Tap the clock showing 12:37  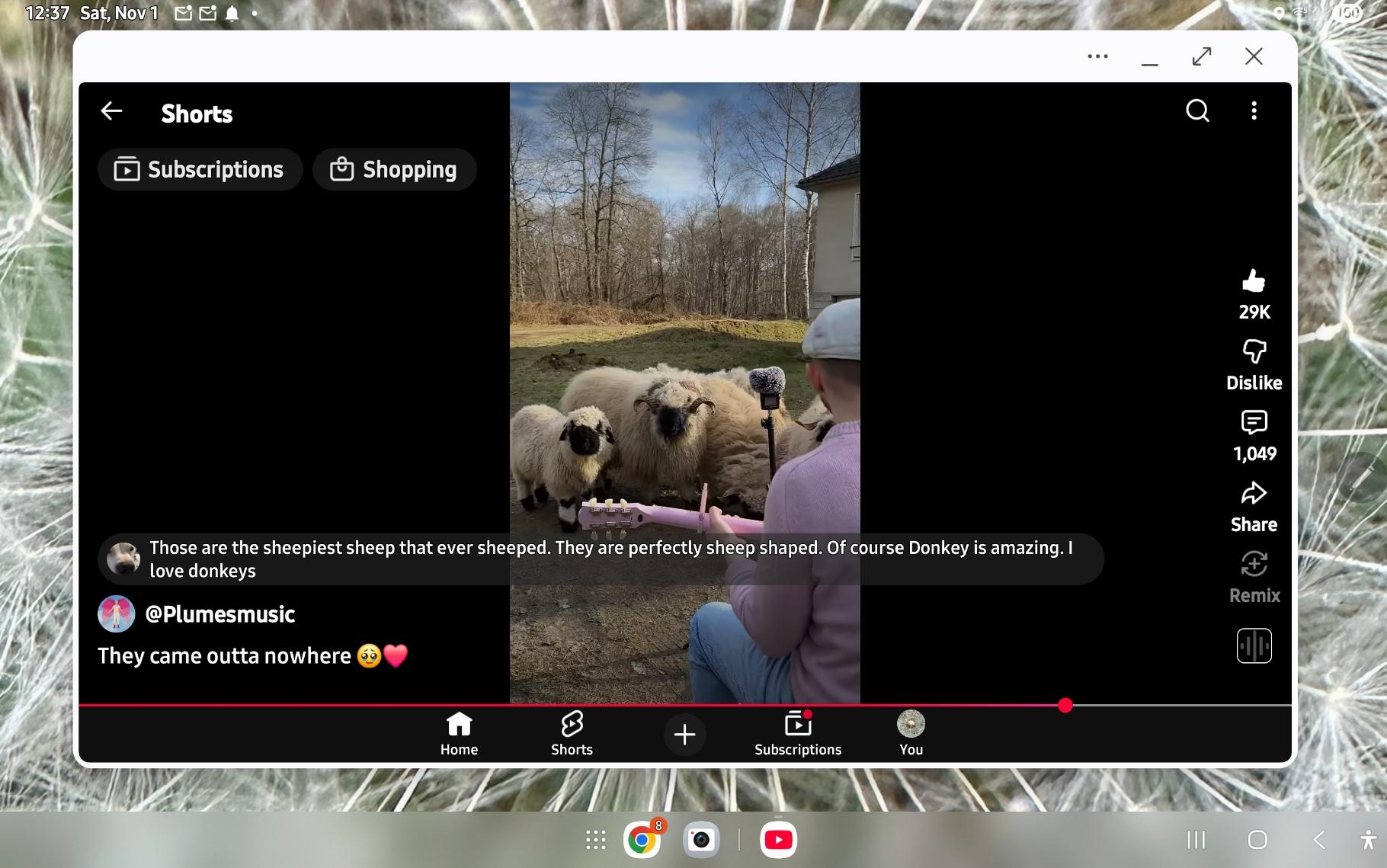pyautogui.click(x=47, y=13)
